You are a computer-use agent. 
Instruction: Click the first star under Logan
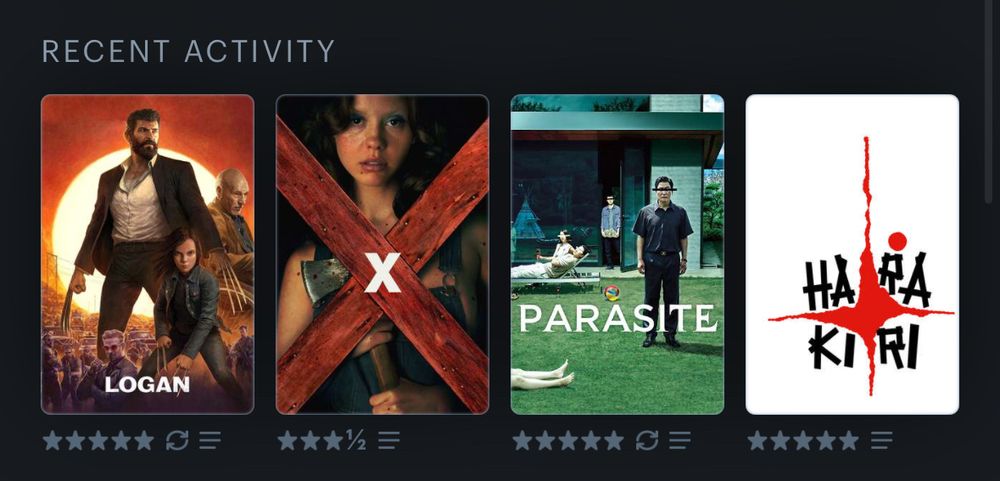pyautogui.click(x=52, y=440)
